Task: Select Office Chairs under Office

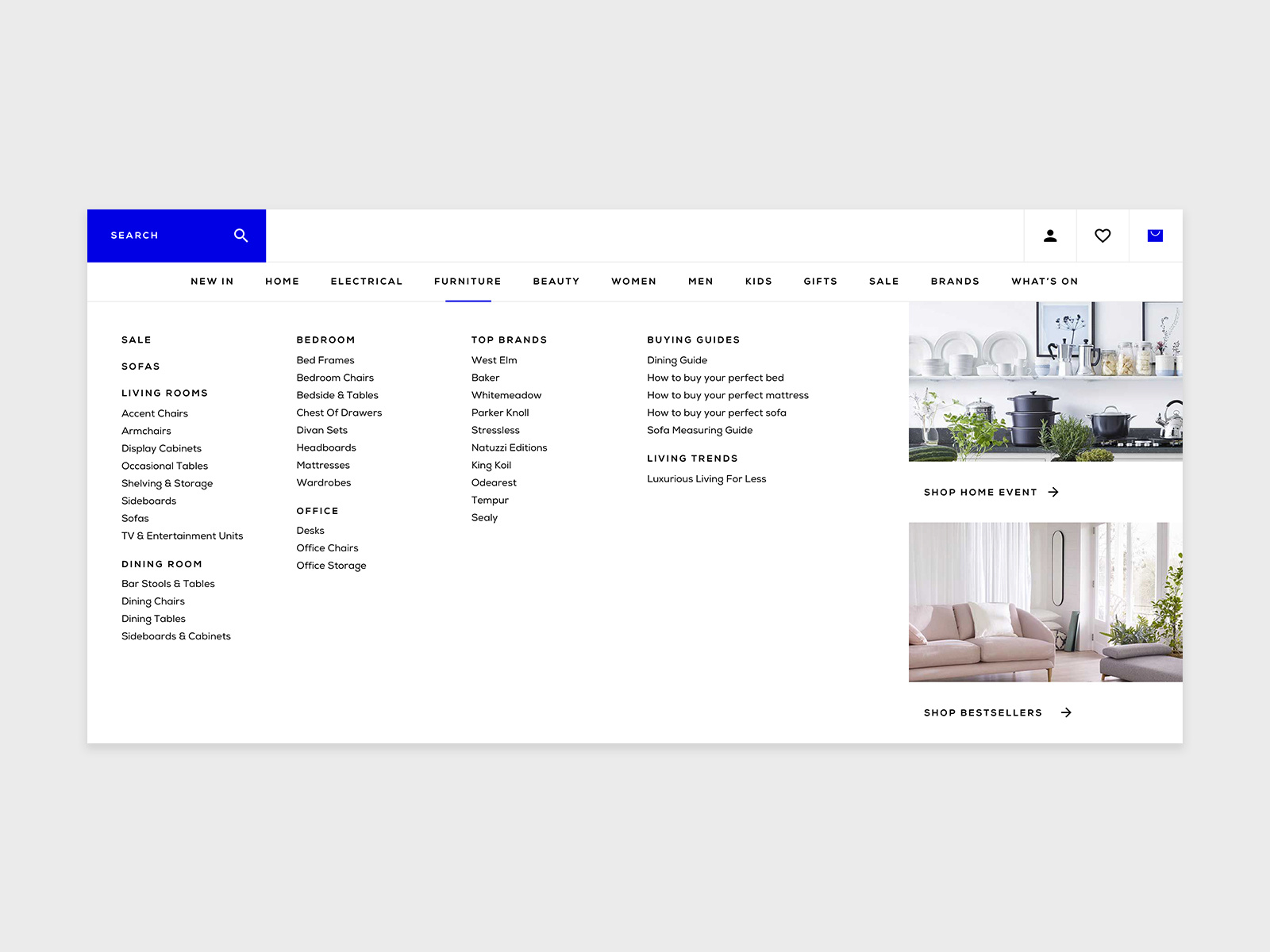Action: pos(327,547)
